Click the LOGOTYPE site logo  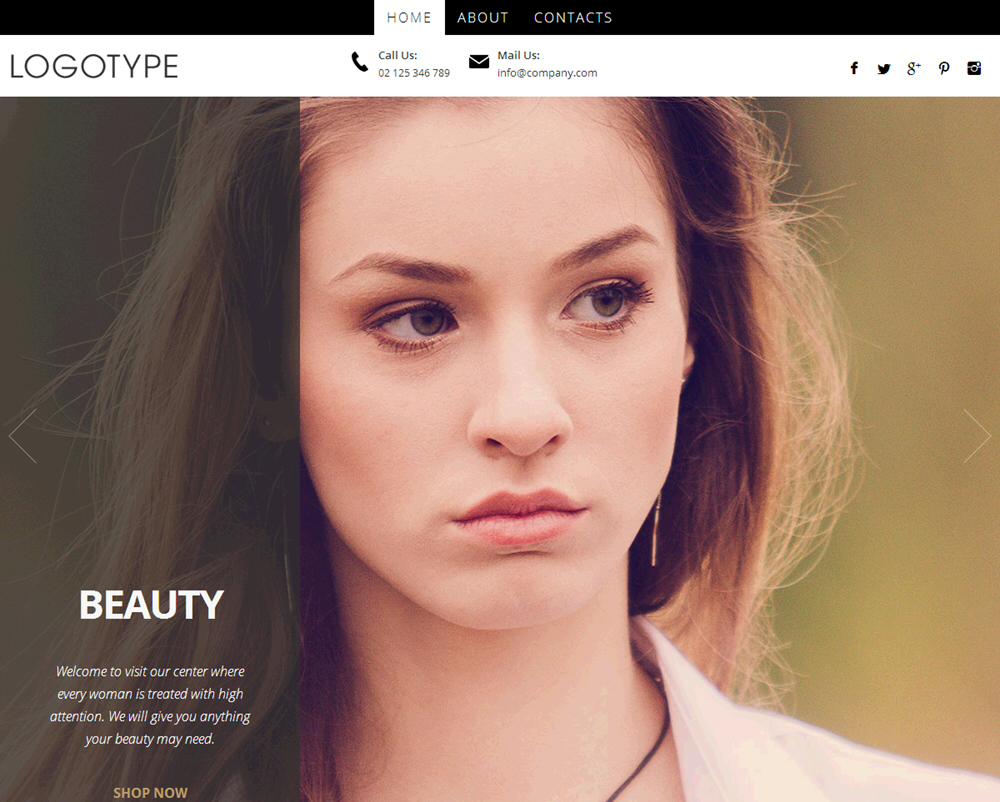(x=94, y=66)
